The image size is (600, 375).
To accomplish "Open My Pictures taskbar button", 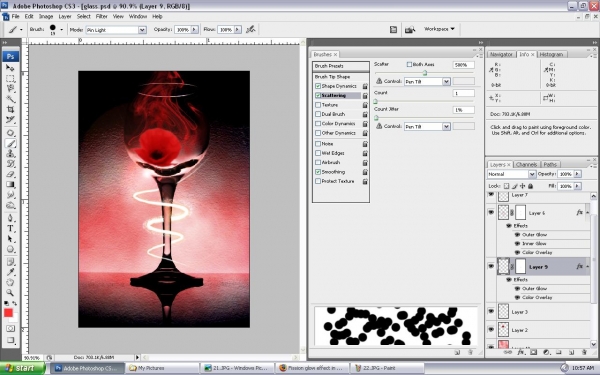I will 162,368.
